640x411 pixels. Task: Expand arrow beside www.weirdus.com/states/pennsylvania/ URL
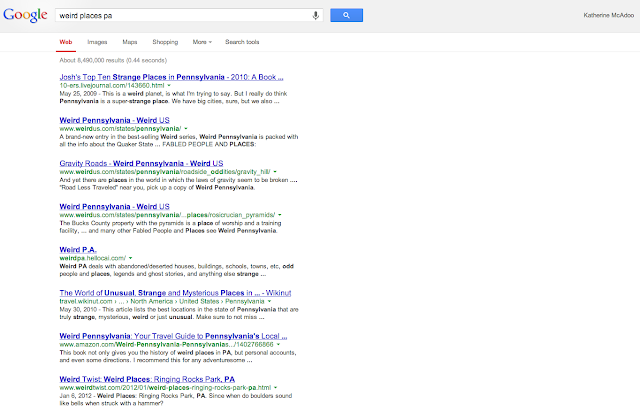click(186, 129)
